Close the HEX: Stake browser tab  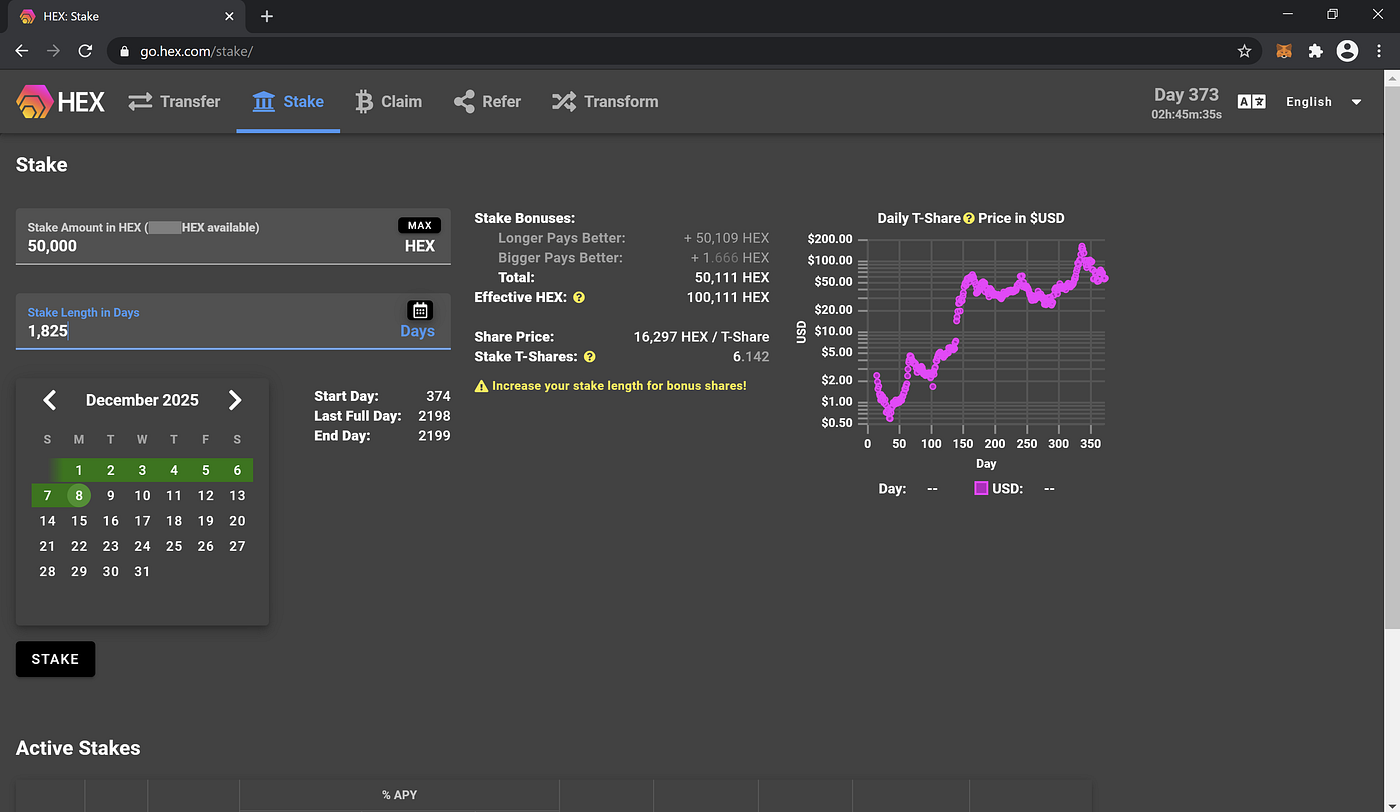point(229,16)
